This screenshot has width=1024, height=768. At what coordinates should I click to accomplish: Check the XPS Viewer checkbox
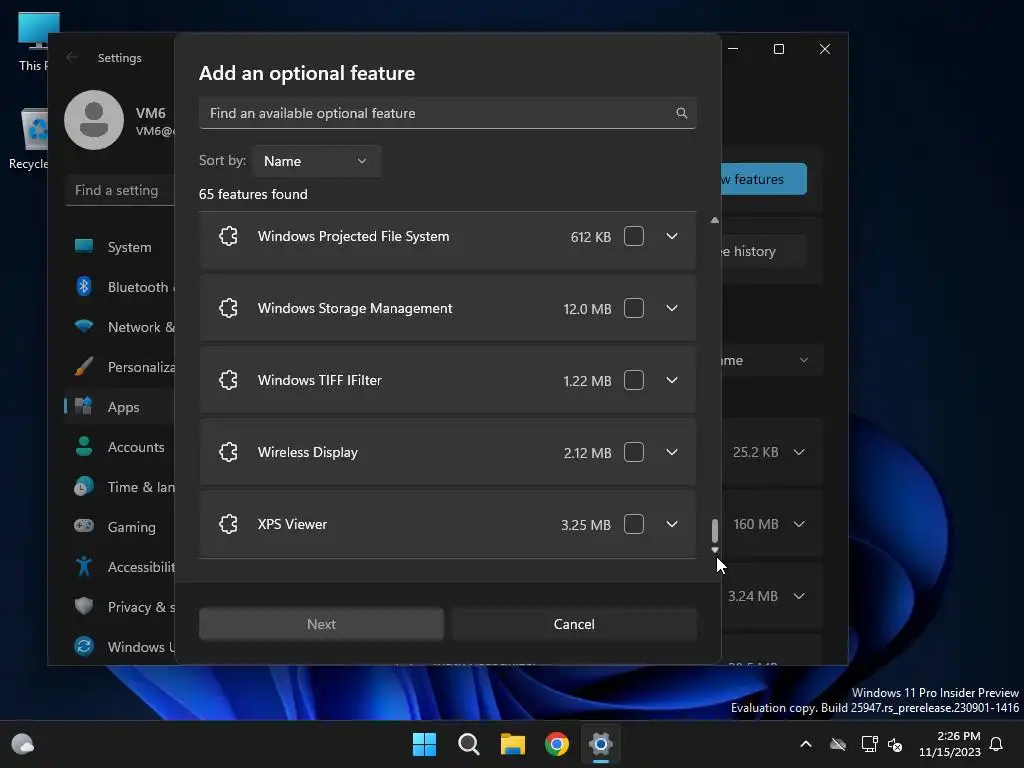click(633, 524)
